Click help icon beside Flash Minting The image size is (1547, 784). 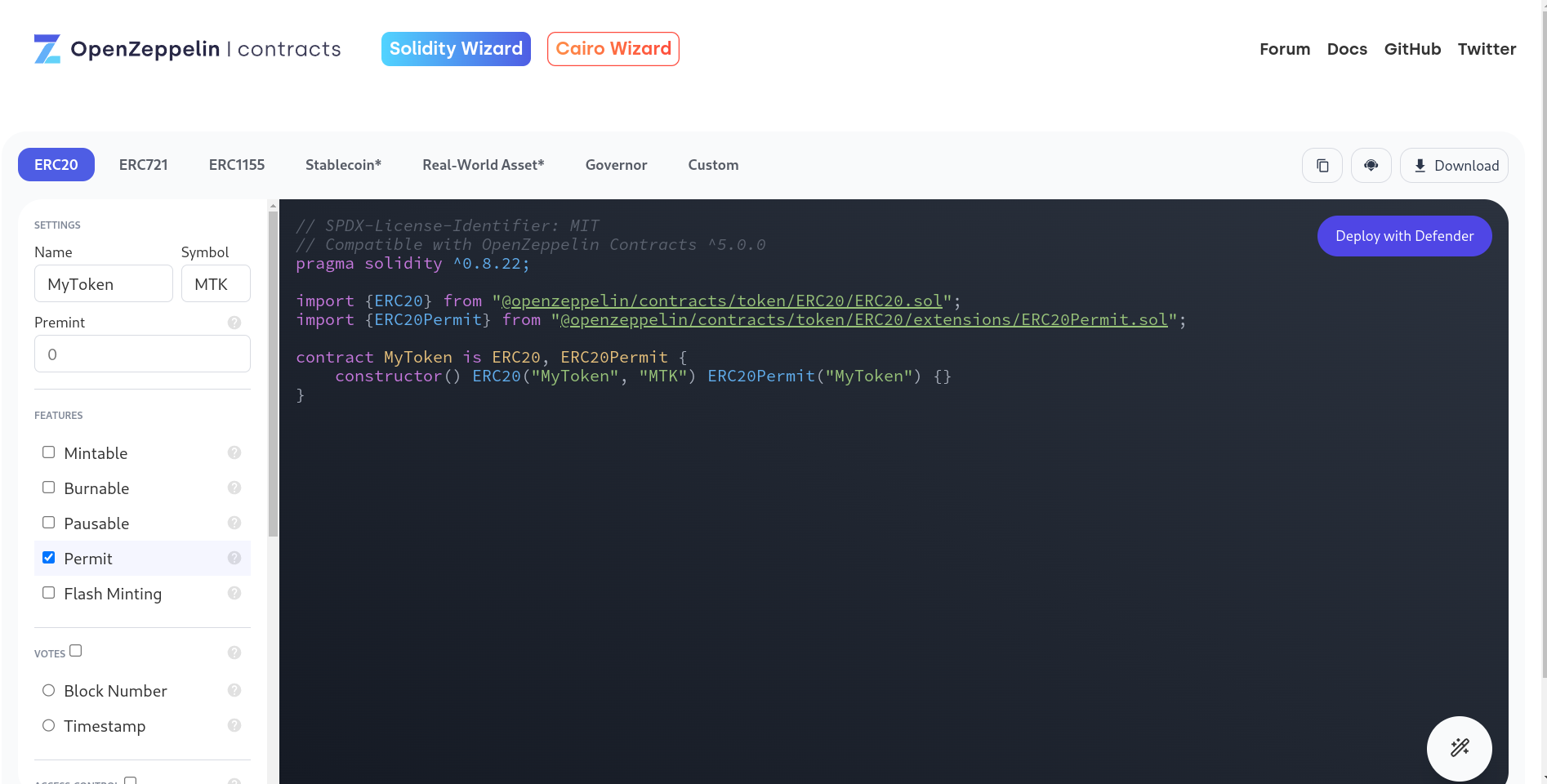(234, 593)
